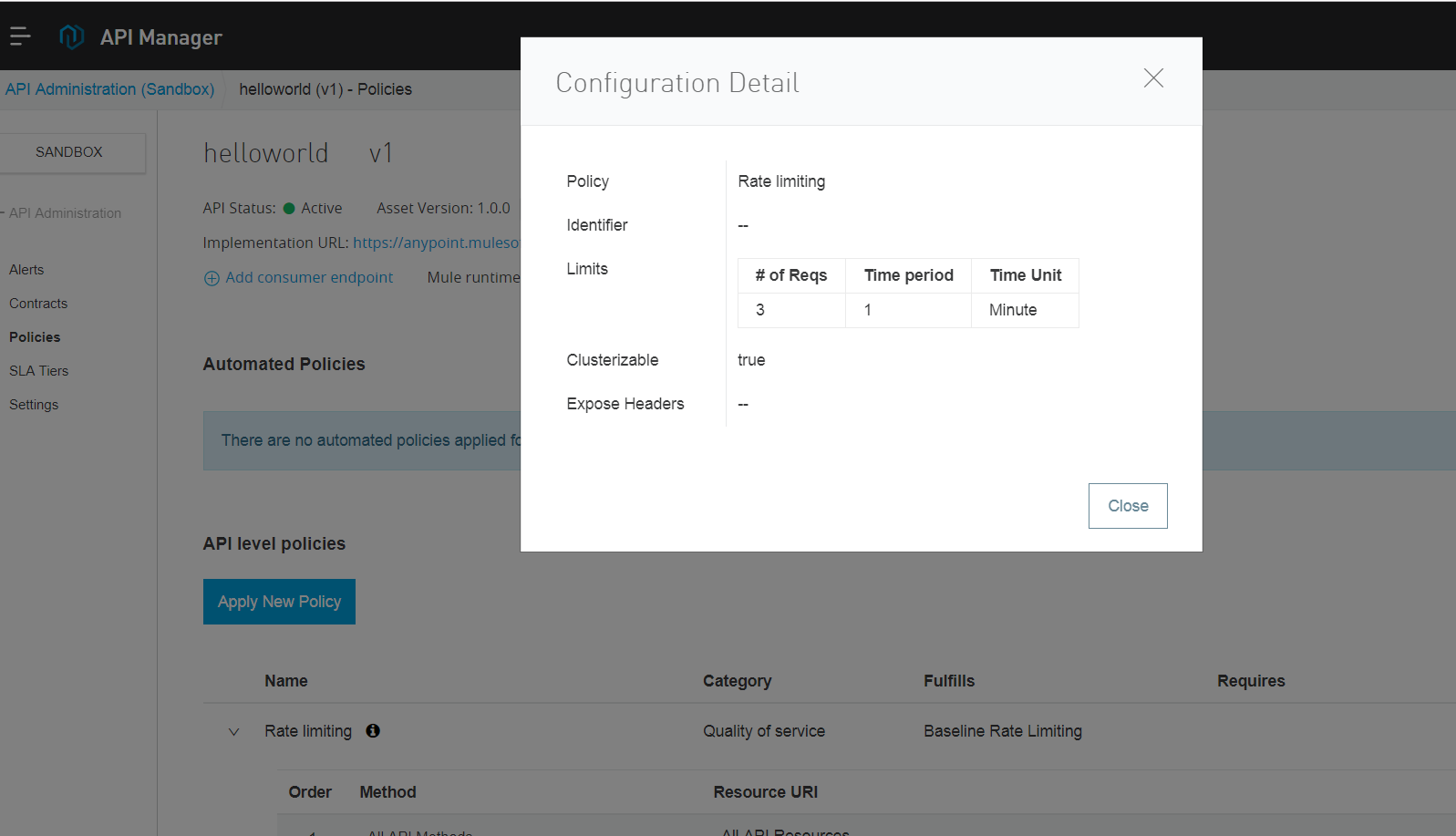Click the plus icon for consumer endpoint
This screenshot has width=1456, height=836.
coord(212,278)
